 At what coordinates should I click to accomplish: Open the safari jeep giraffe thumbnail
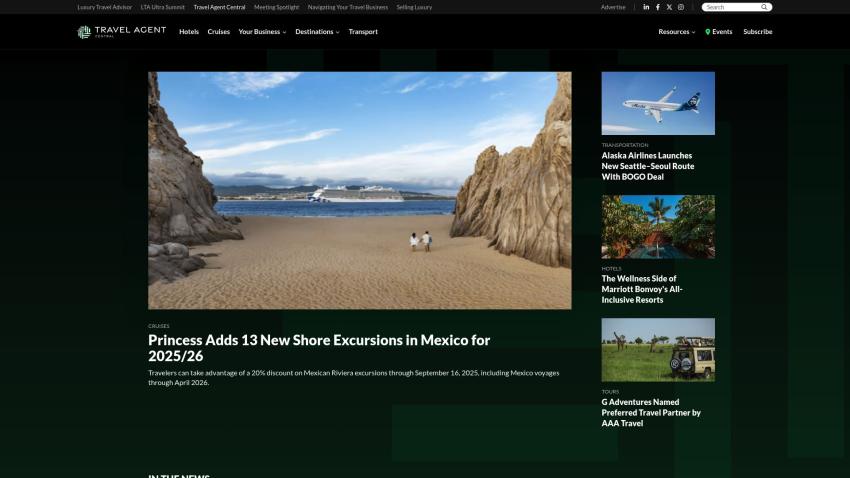(658, 350)
